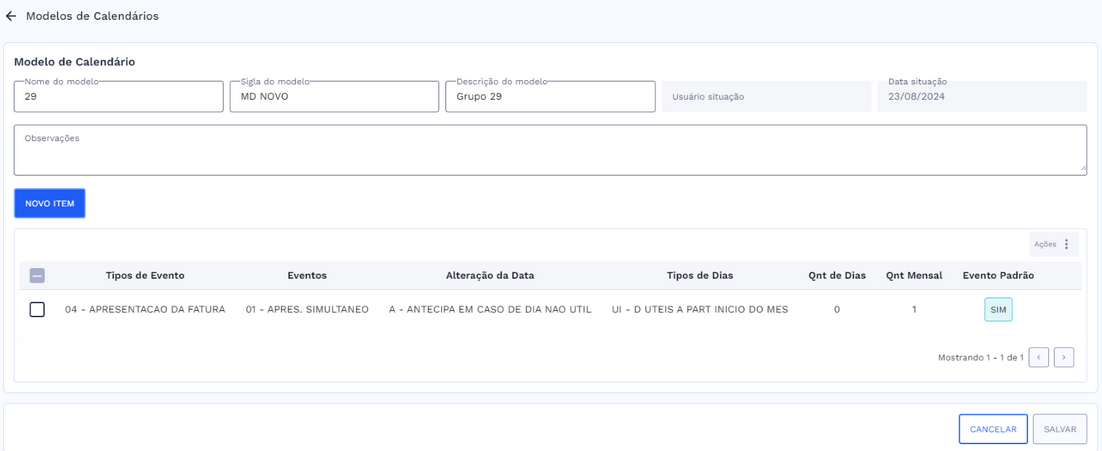Click the SIM badge in Evento Padrão
The image size is (1102, 451).
click(x=997, y=310)
